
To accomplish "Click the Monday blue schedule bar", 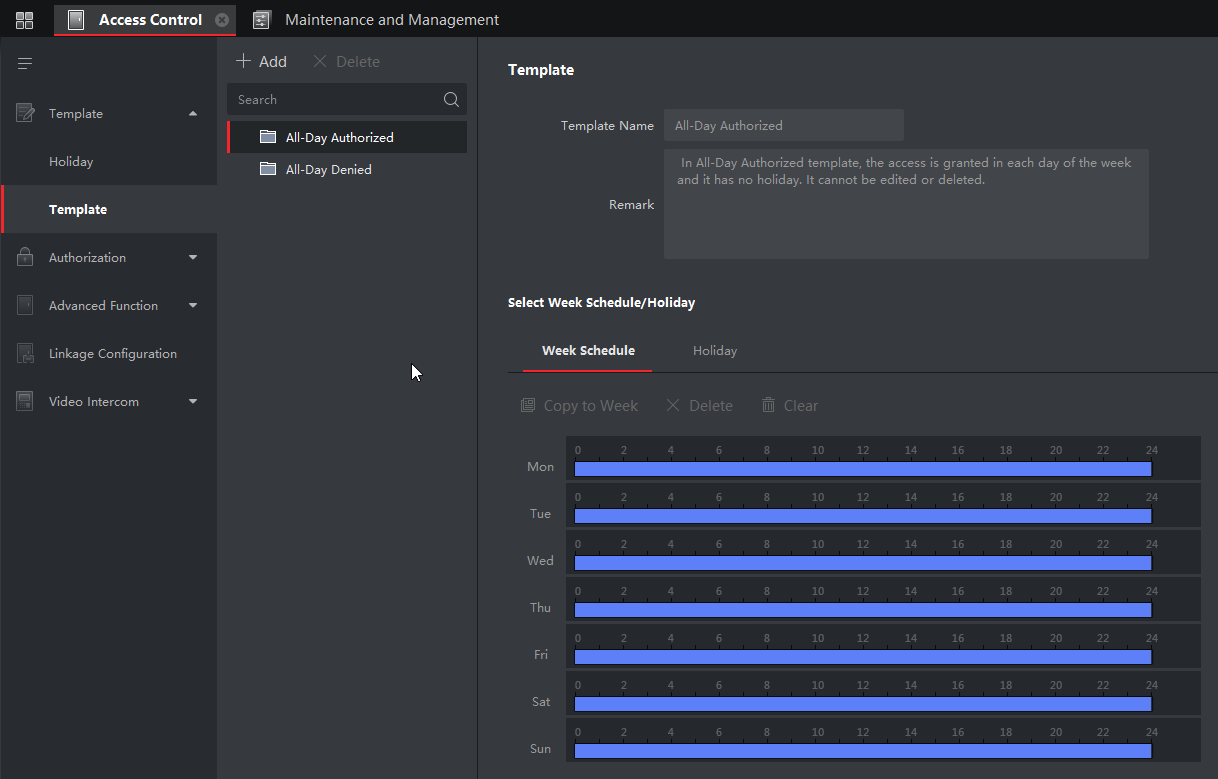I will click(x=862, y=469).
